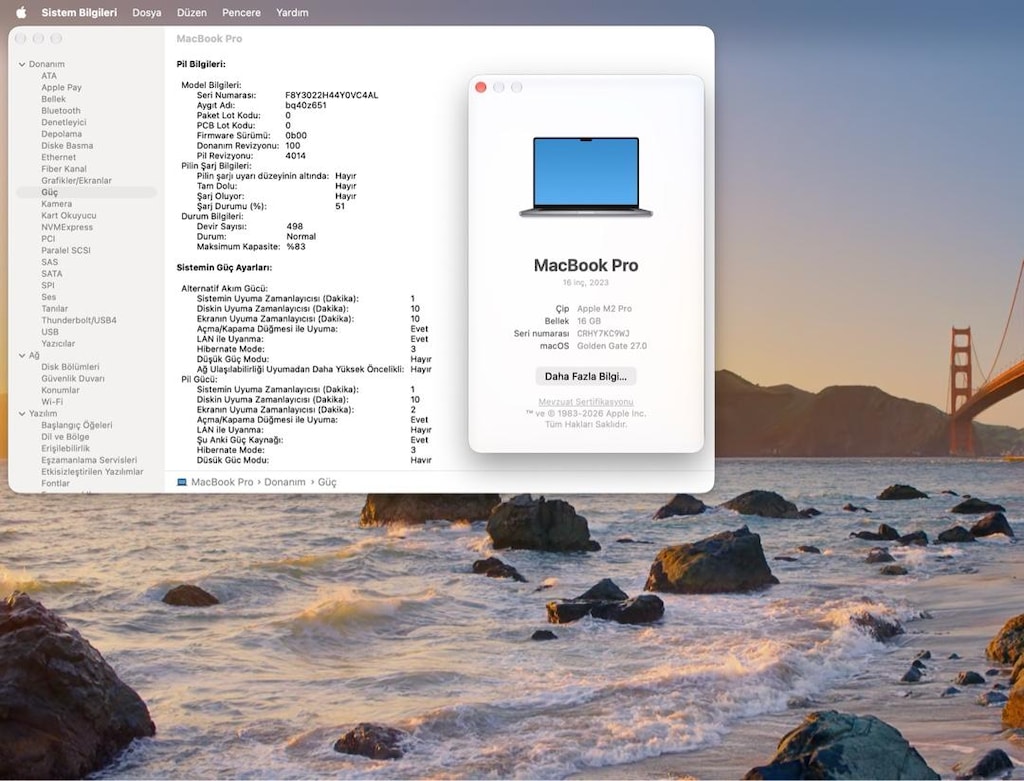Click battery serial number F8Y3022H44Y0VC4AL
1024x781 pixels.
[331, 95]
